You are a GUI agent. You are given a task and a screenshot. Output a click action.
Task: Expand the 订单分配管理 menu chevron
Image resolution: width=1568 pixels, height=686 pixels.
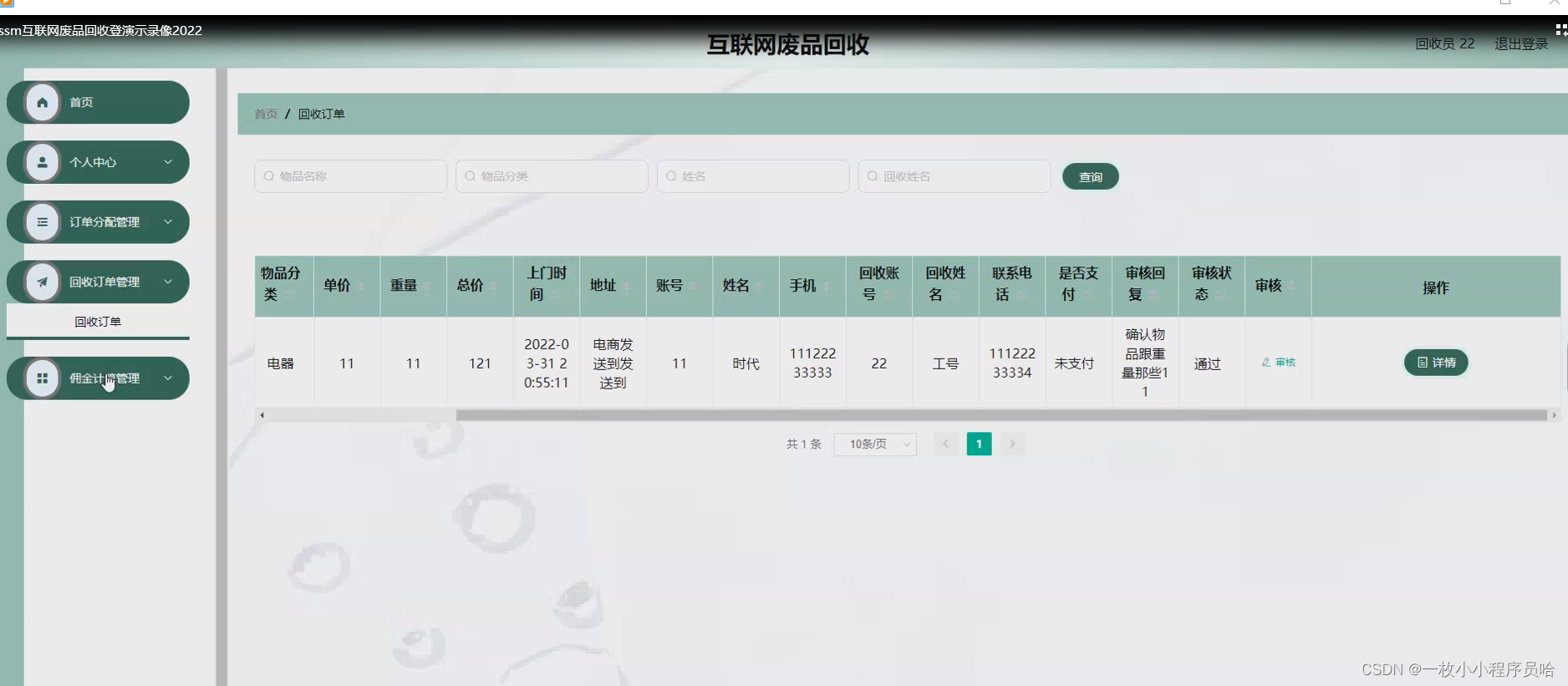coord(168,222)
